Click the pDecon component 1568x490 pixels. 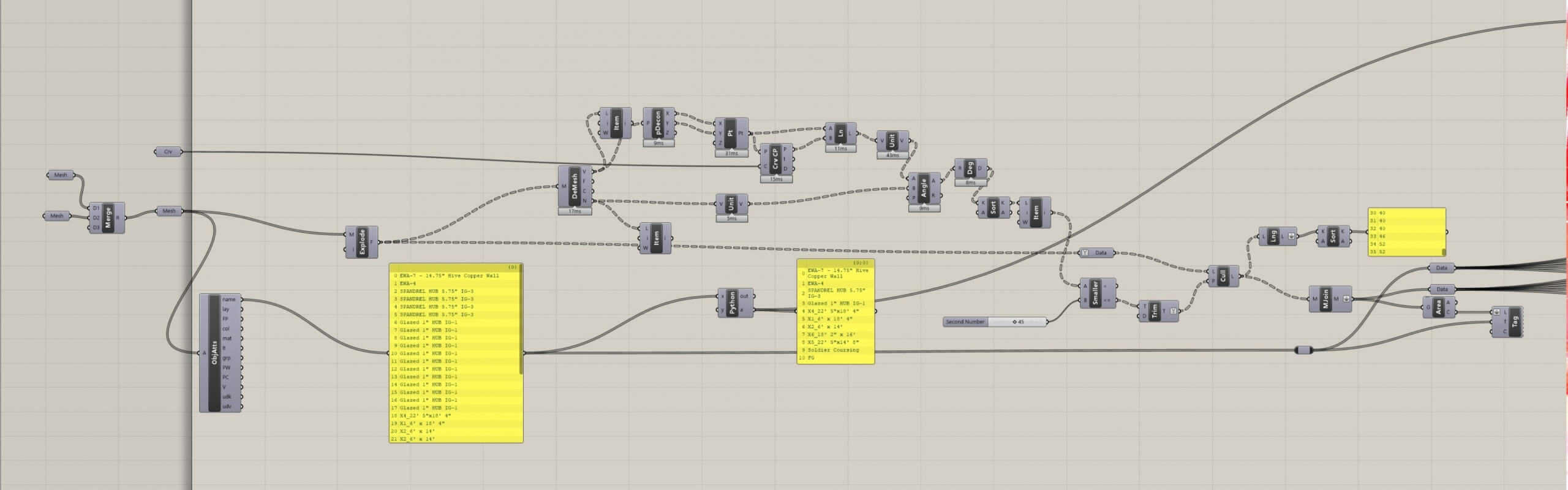tap(658, 123)
